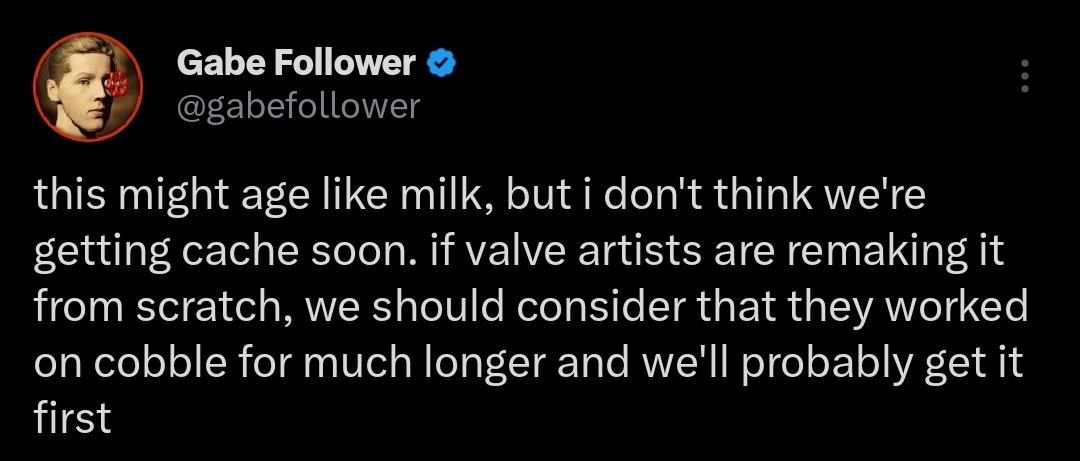Click the red flower on the avatar
1080x461 pixels.
tap(116, 84)
